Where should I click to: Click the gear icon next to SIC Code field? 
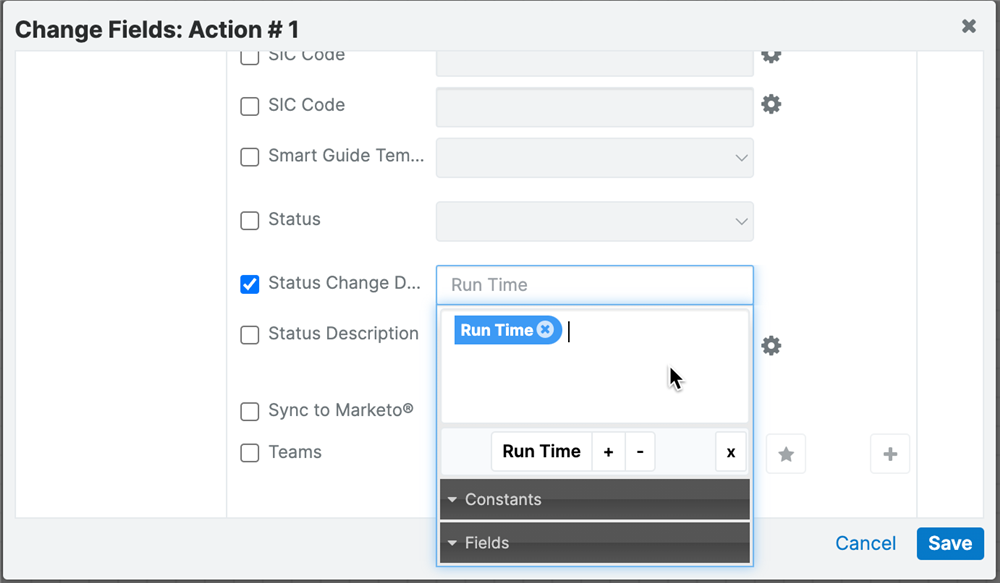point(771,104)
